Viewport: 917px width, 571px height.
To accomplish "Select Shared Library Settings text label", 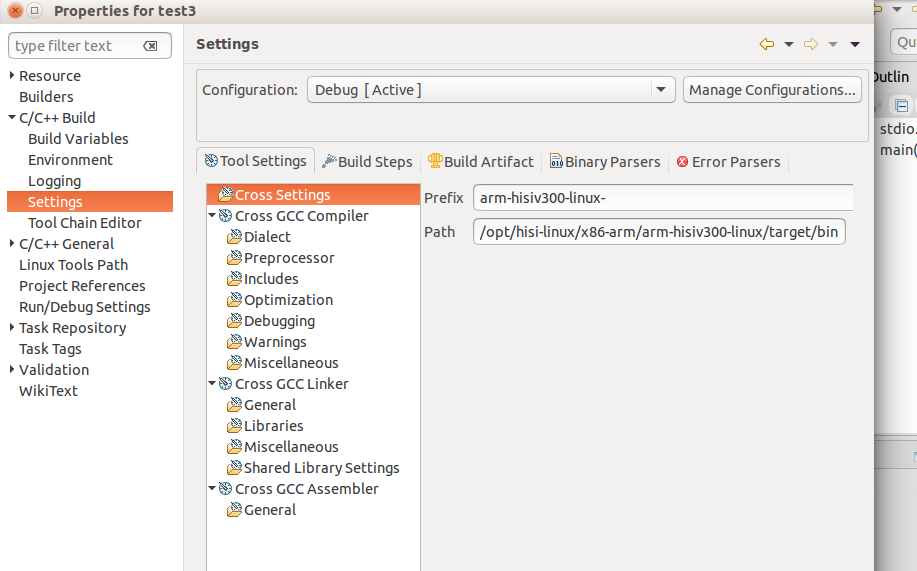I will click(x=322, y=468).
